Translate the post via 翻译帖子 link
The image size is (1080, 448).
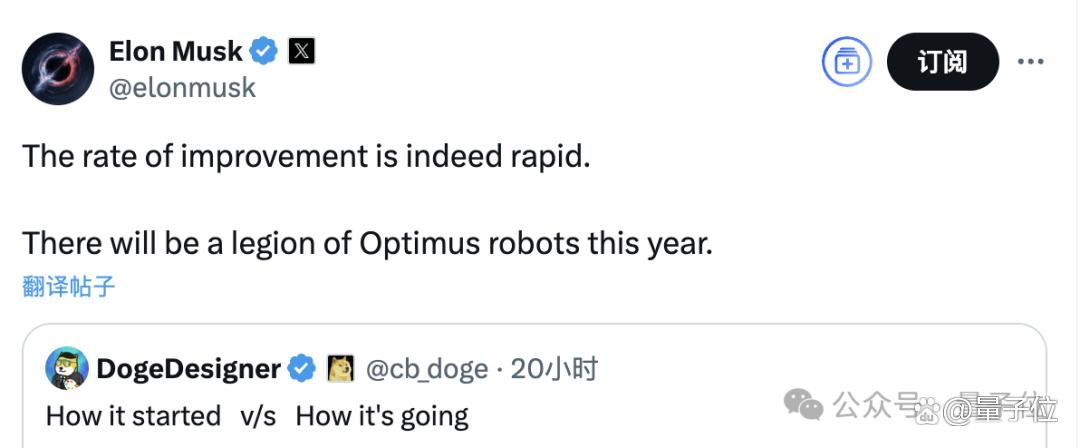(x=68, y=286)
